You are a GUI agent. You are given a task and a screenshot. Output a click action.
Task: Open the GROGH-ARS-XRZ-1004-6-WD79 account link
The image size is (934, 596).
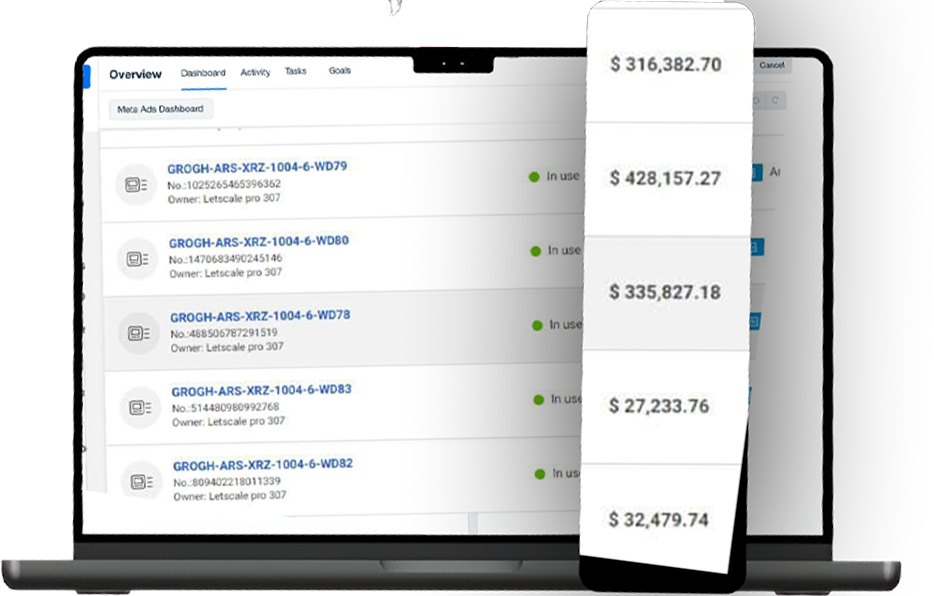coord(257,167)
